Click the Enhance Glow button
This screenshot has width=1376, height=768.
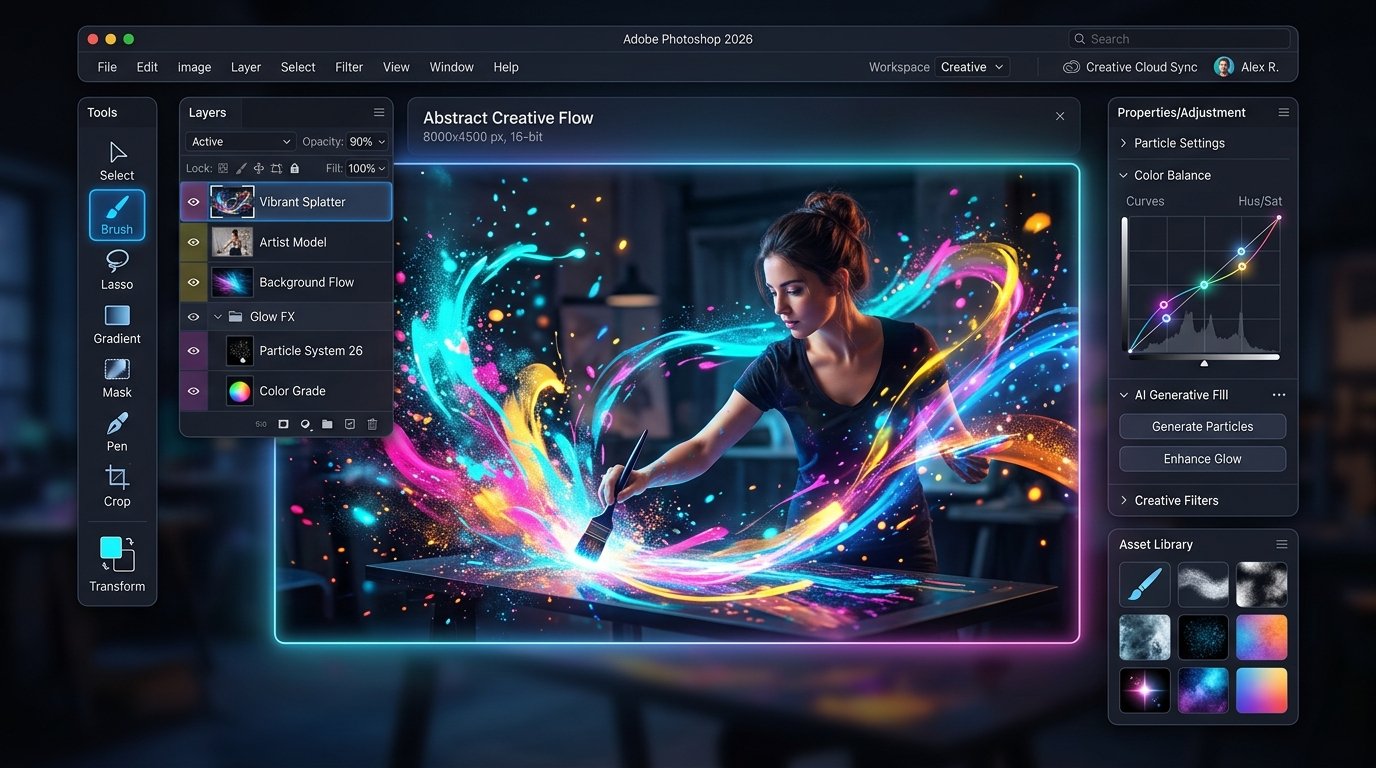(x=1202, y=459)
